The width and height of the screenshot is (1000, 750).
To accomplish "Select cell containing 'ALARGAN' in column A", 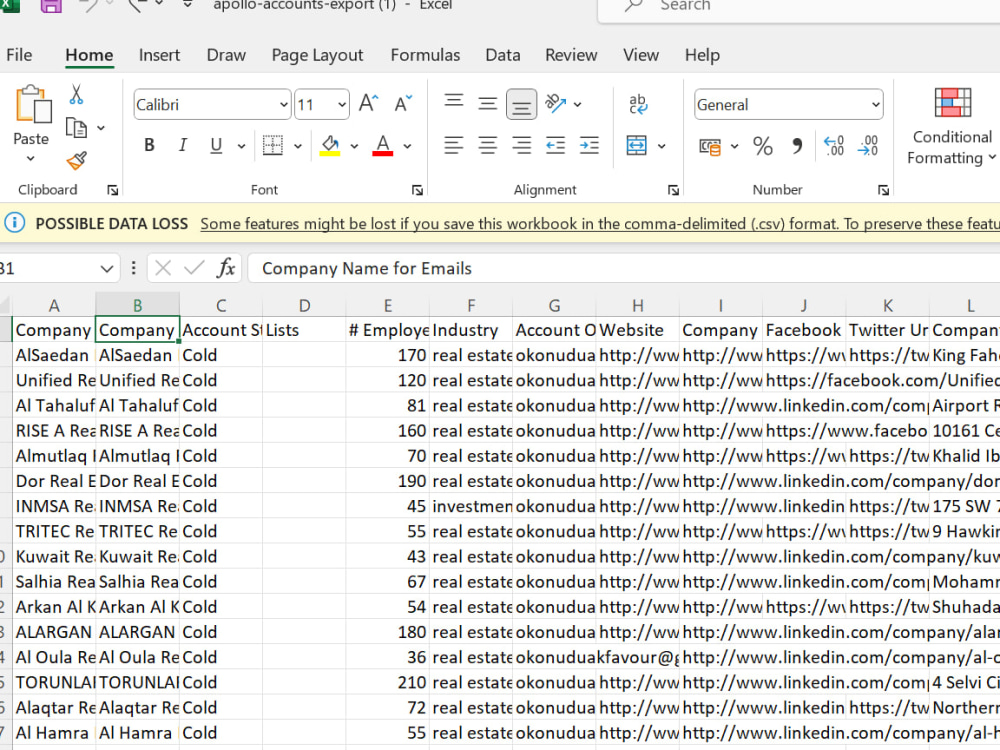I will click(x=54, y=632).
